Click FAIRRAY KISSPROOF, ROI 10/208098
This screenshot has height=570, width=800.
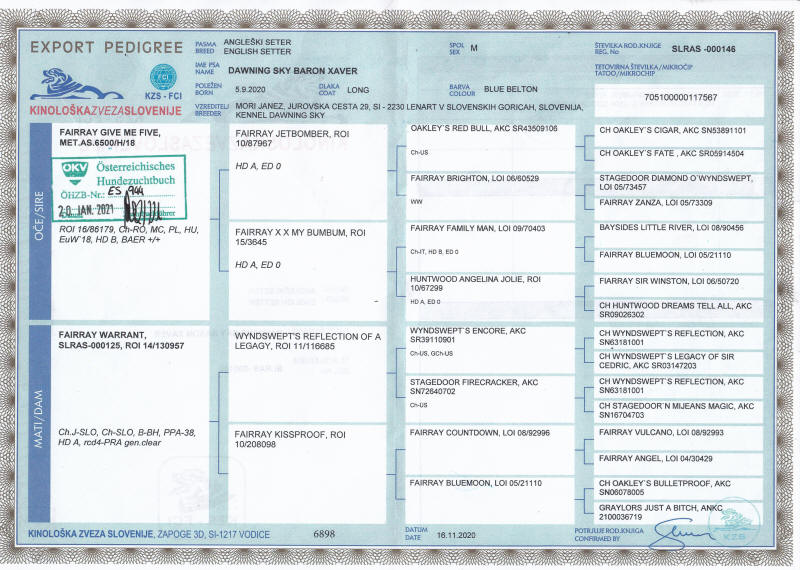point(290,439)
